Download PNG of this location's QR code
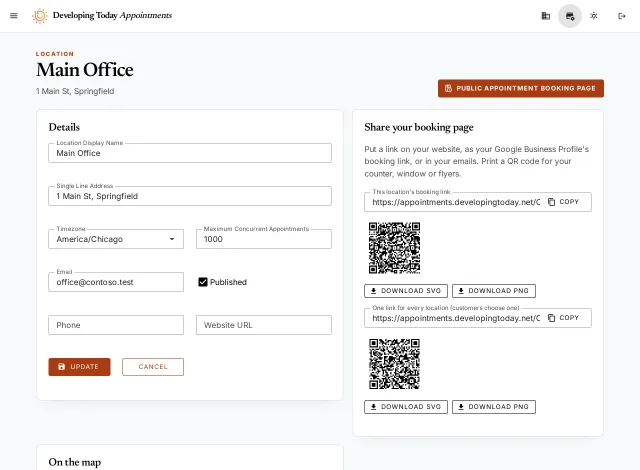Image resolution: width=640 pixels, height=470 pixels. point(494,291)
